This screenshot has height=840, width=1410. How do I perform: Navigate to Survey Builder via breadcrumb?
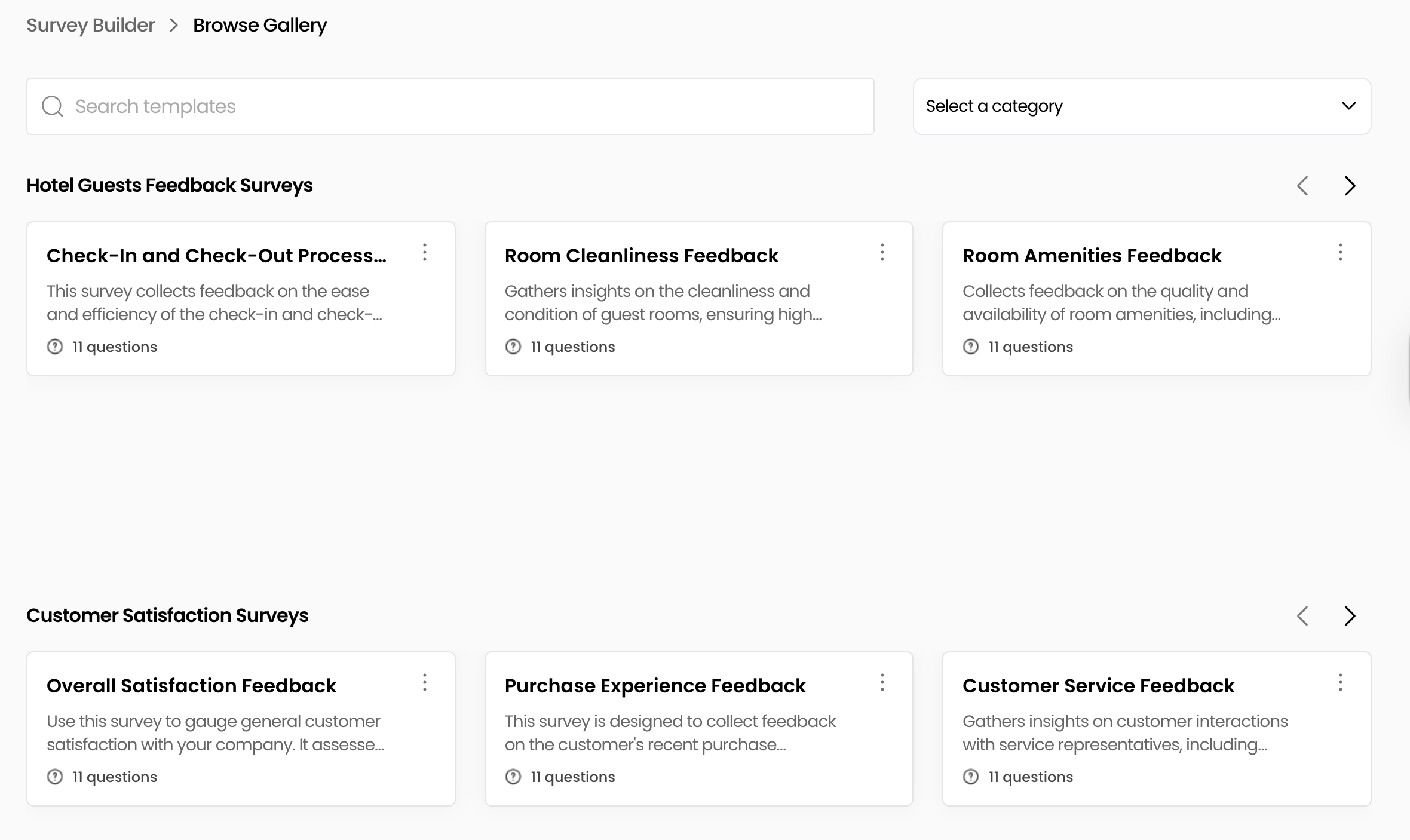click(90, 24)
